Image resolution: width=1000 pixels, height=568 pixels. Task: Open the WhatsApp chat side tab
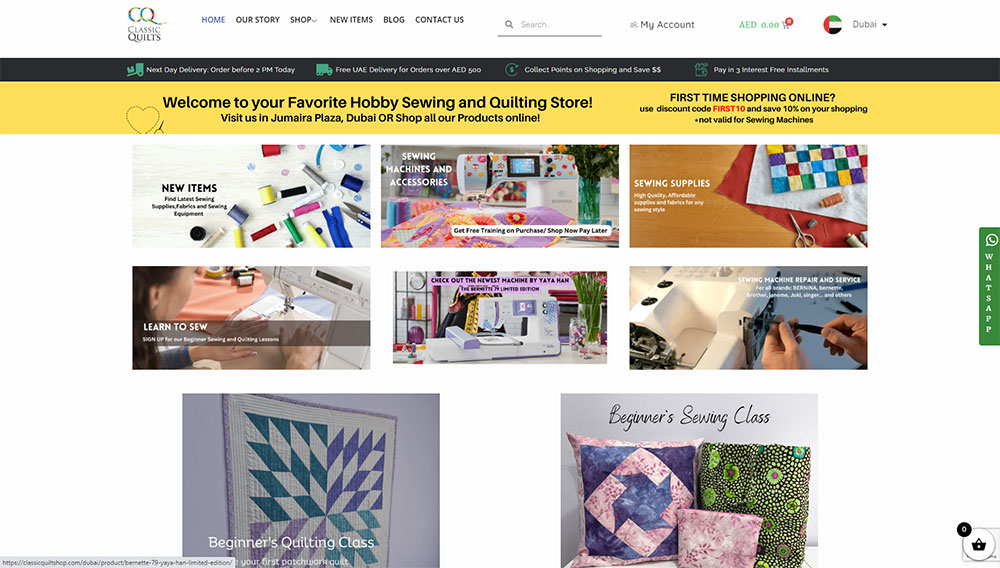click(x=989, y=286)
